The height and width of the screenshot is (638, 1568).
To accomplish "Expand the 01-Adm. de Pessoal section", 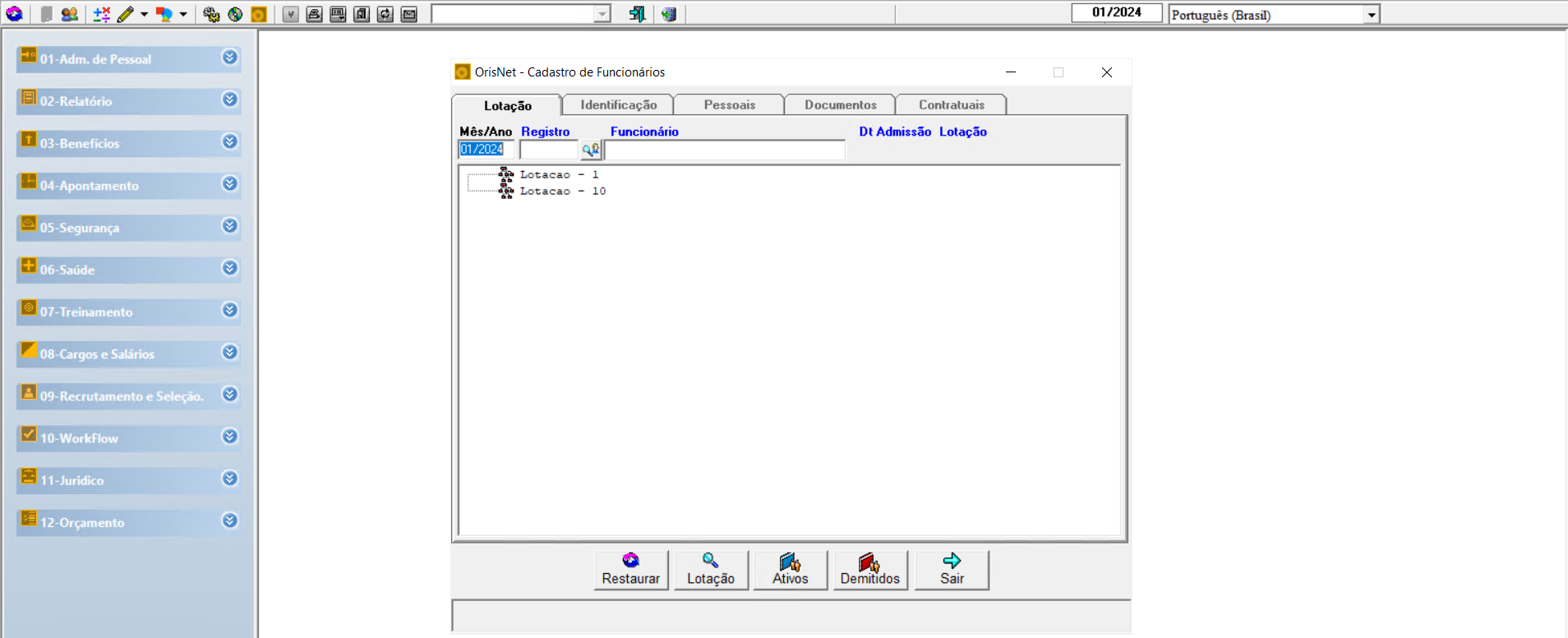I will tap(230, 58).
